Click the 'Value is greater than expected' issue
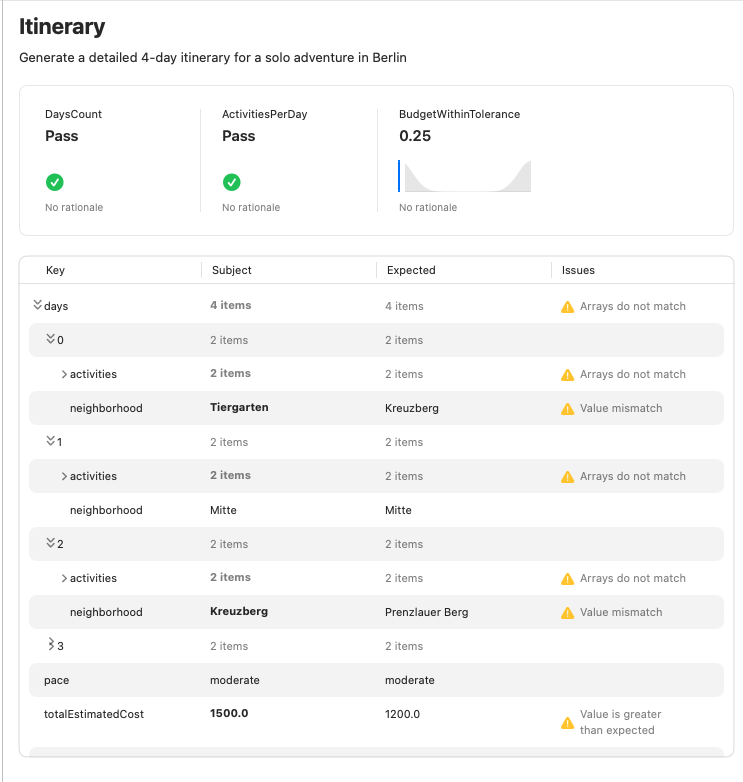This screenshot has width=743, height=782. coord(620,722)
